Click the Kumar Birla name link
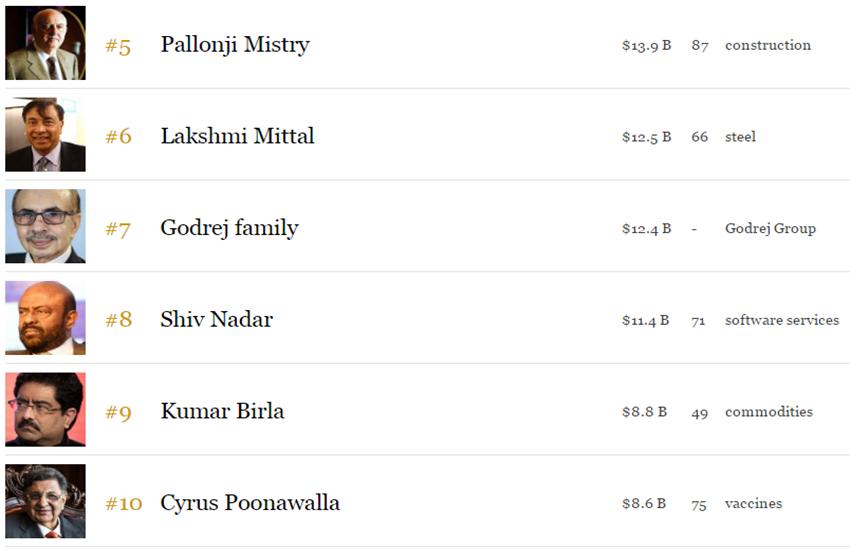Image resolution: width=850 pixels, height=550 pixels. point(222,411)
